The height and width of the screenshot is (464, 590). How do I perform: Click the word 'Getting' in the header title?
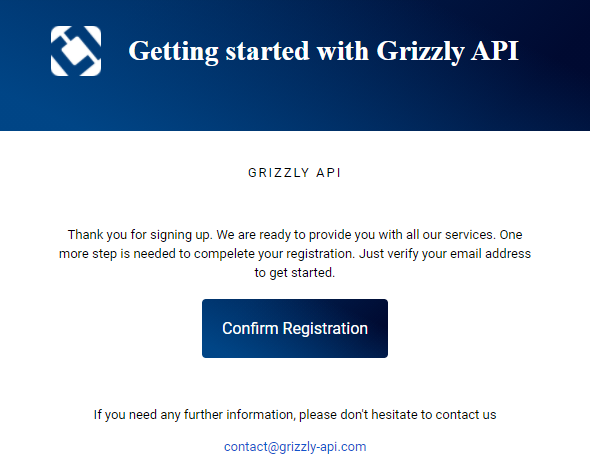[x=173, y=51]
